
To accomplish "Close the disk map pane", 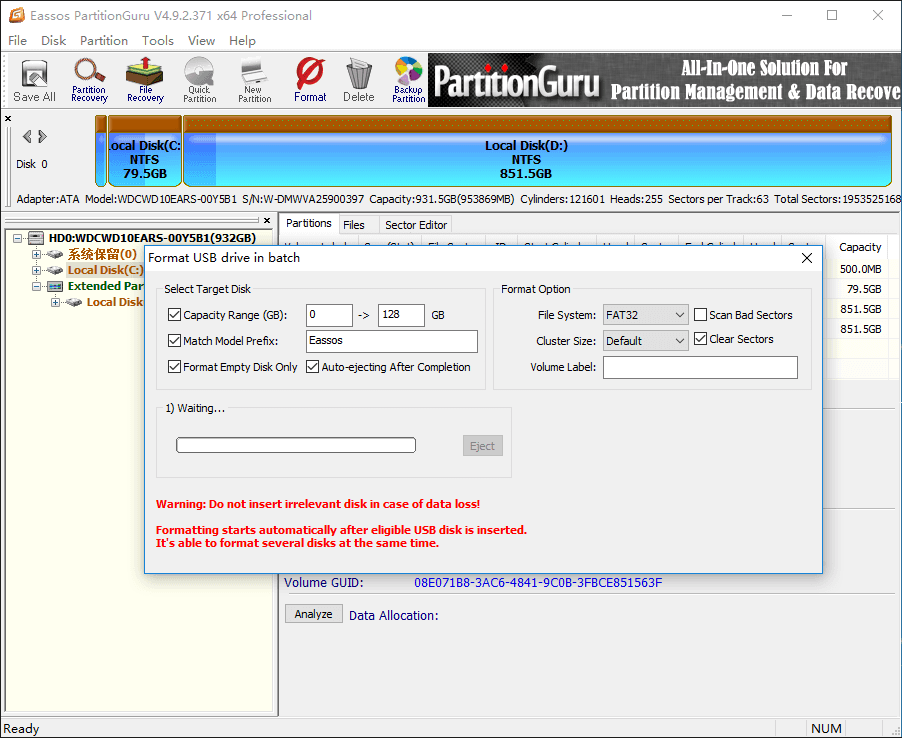I will click(8, 118).
